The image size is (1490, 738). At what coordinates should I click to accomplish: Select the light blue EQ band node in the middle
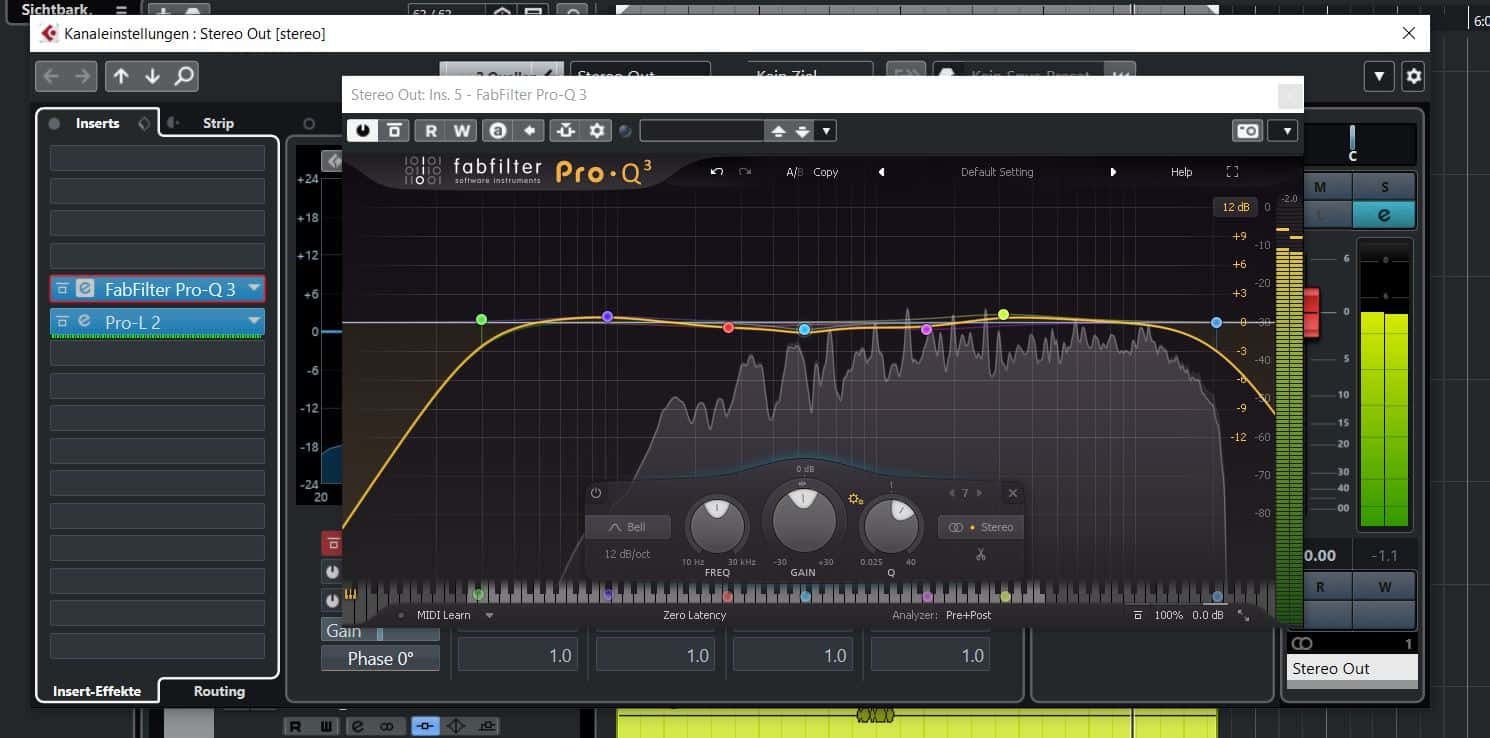click(804, 329)
